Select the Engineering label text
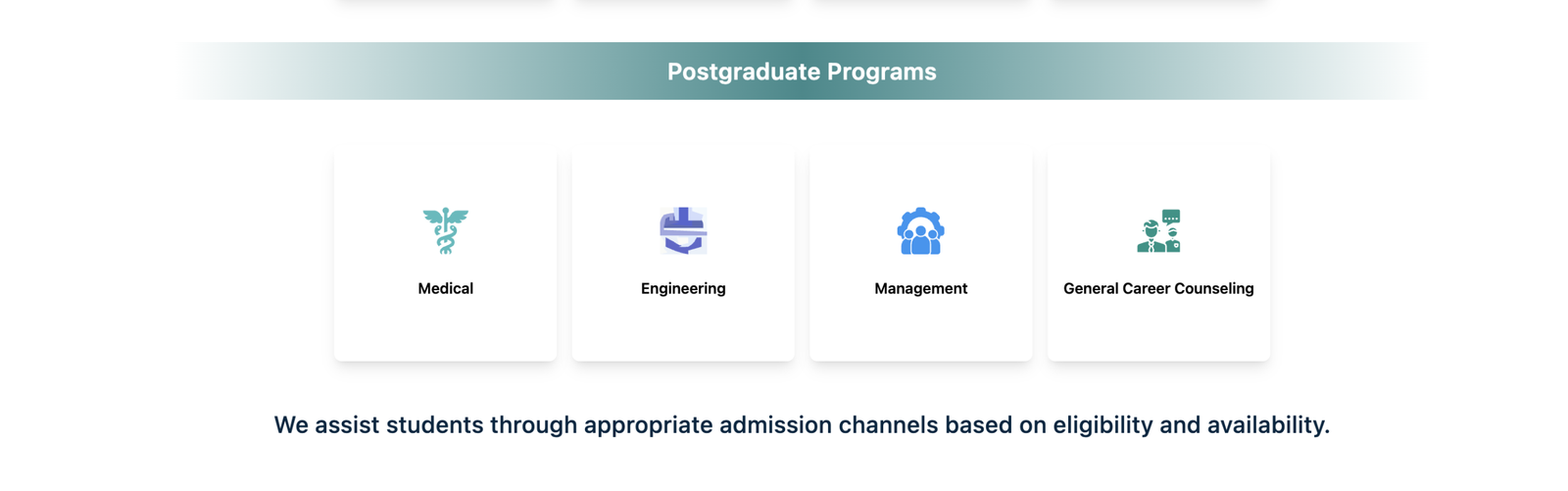 tap(683, 288)
